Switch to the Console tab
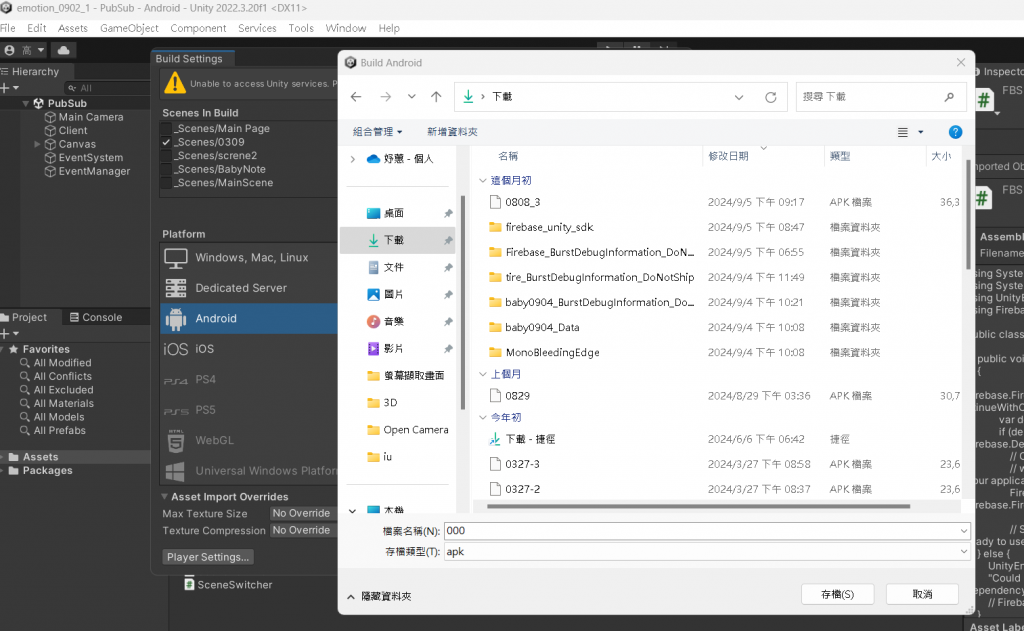The width and height of the screenshot is (1024, 631). 96,317
